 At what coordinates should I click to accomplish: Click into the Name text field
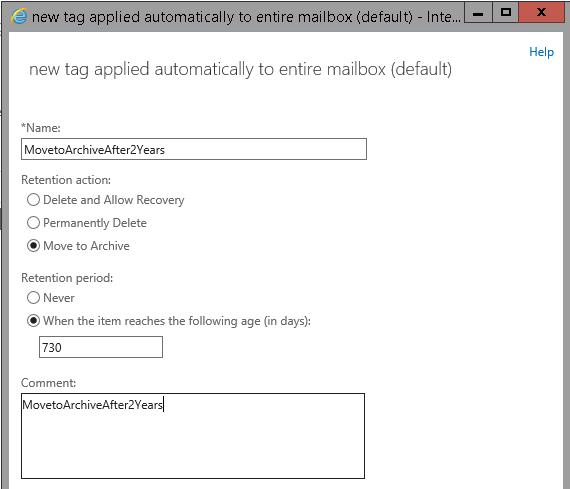pos(194,149)
